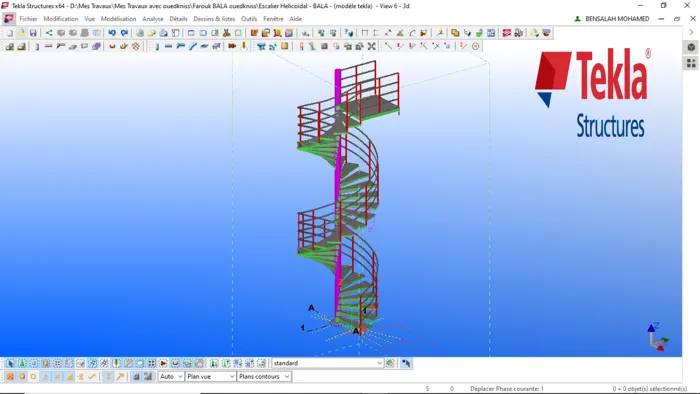Open the side pane cube icon

click(691, 47)
